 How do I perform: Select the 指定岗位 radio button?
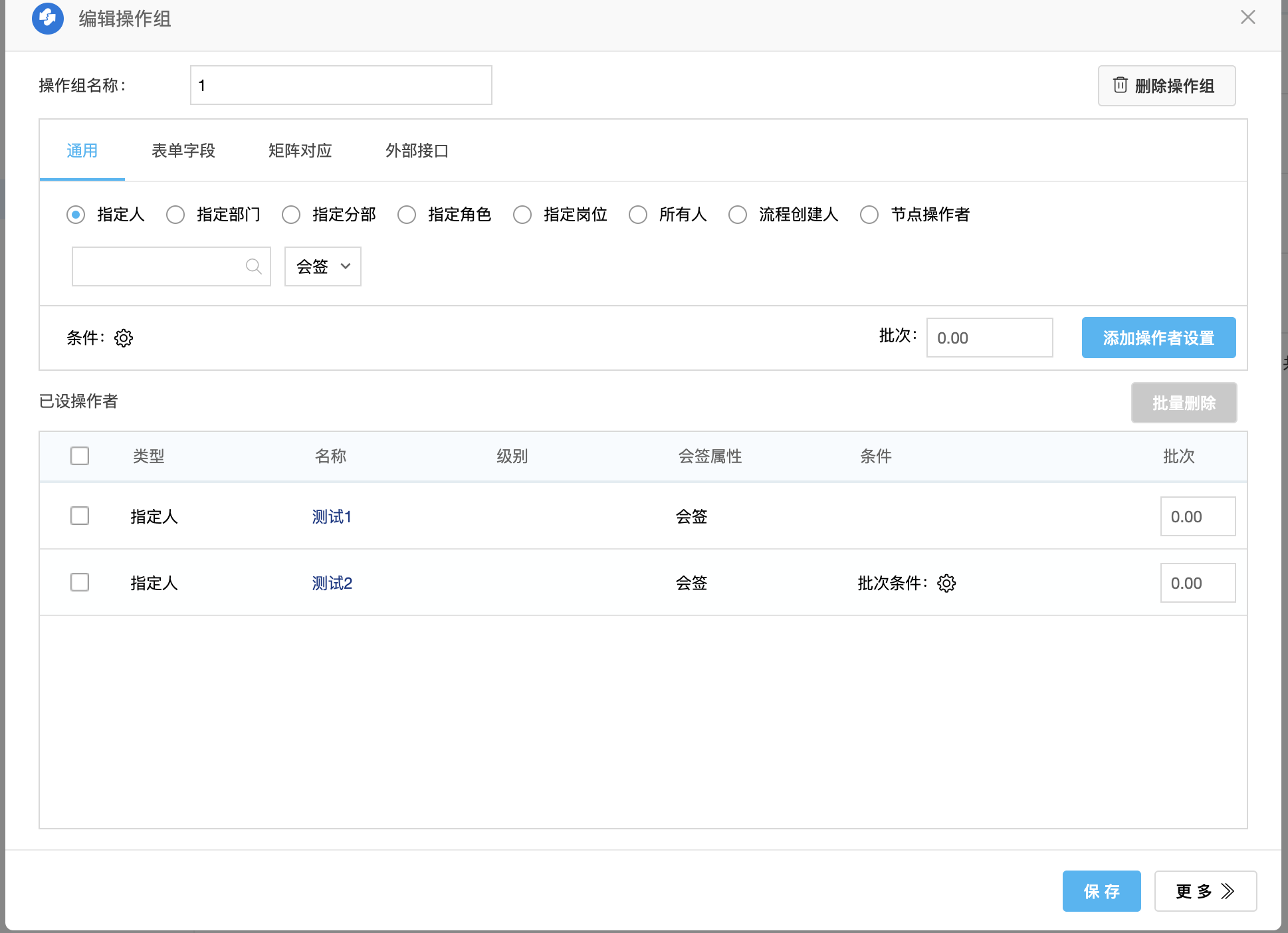(522, 215)
